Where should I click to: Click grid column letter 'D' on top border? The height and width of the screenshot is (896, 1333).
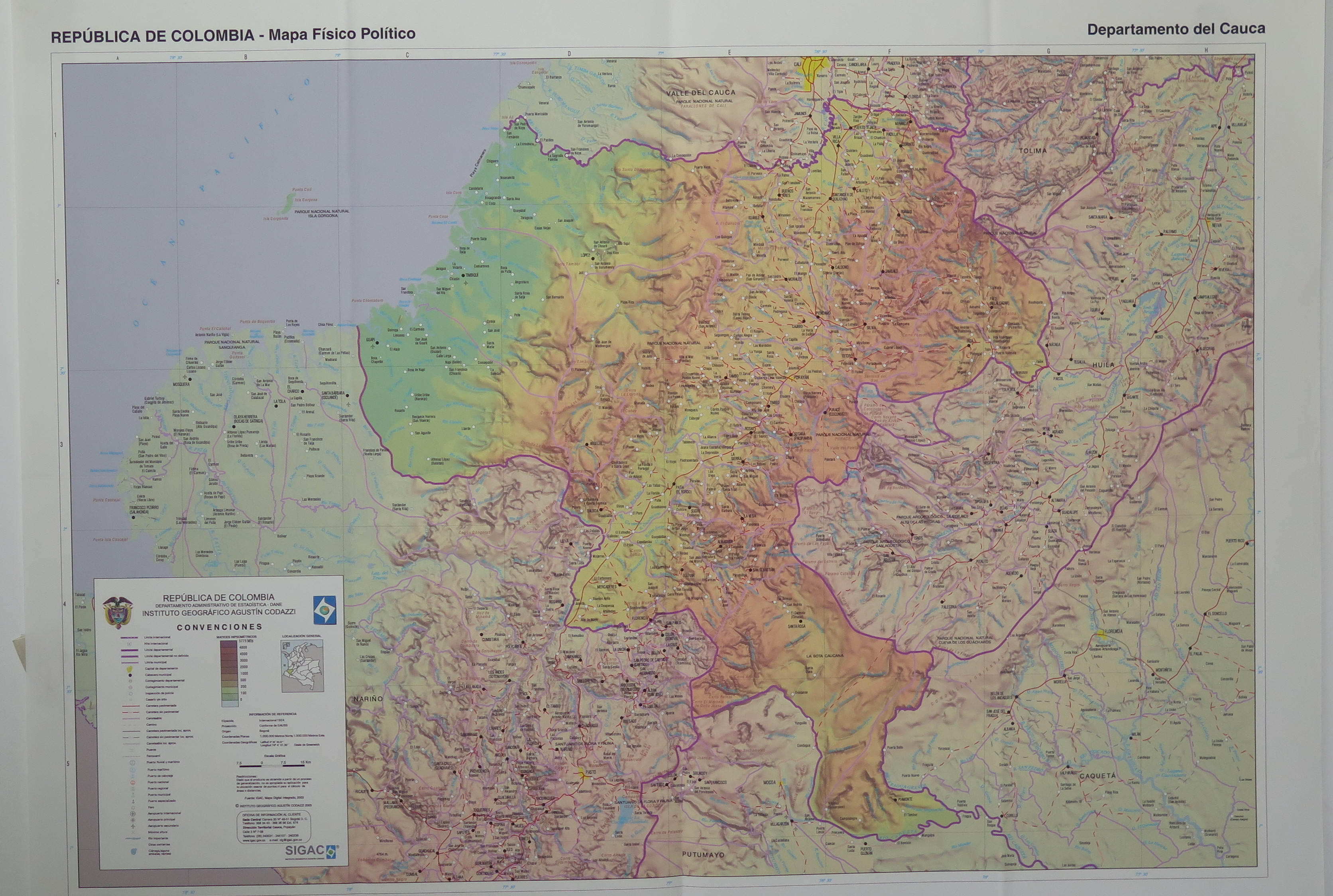click(x=569, y=54)
